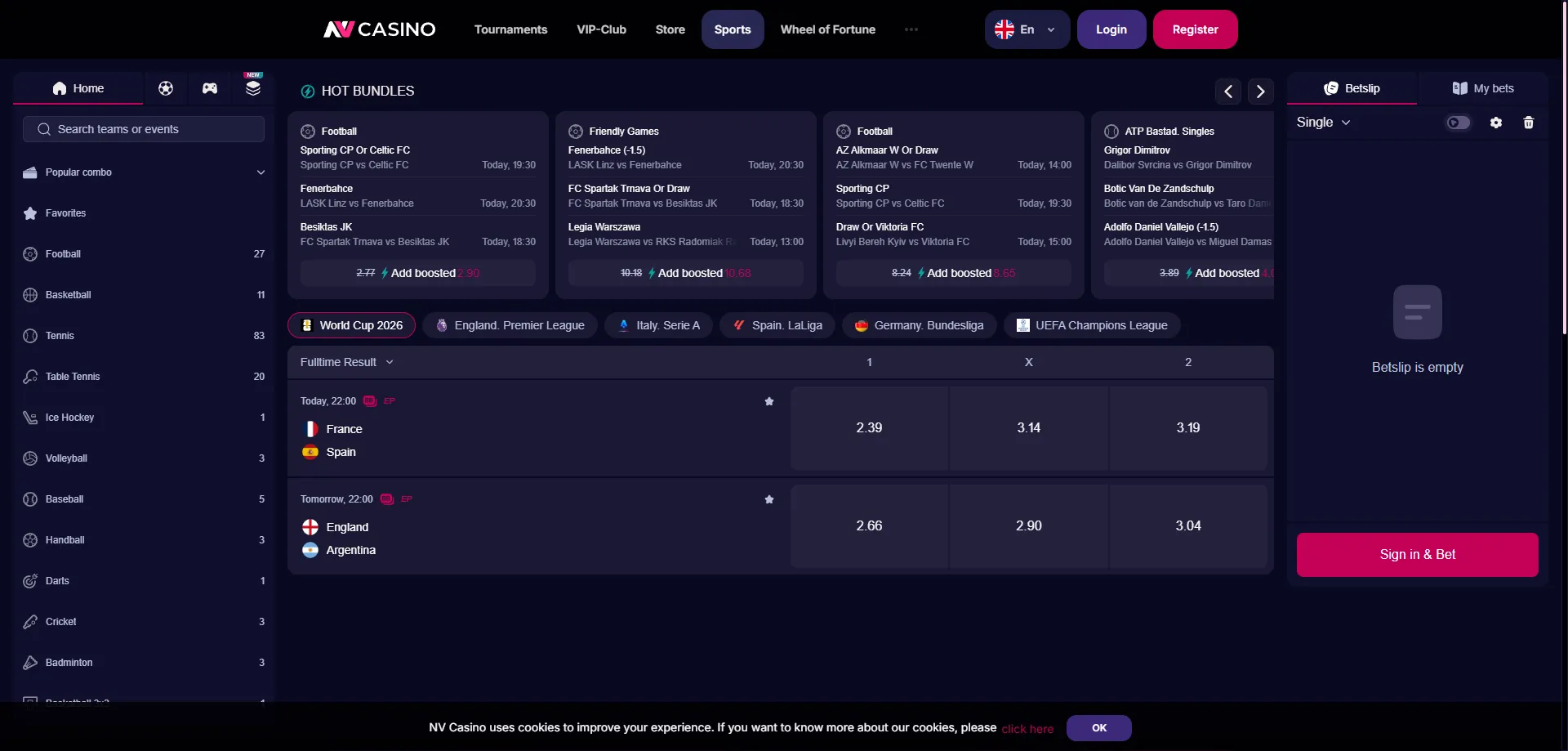The image size is (1568, 751).
Task: Select the England Premier League chip
Action: (510, 325)
